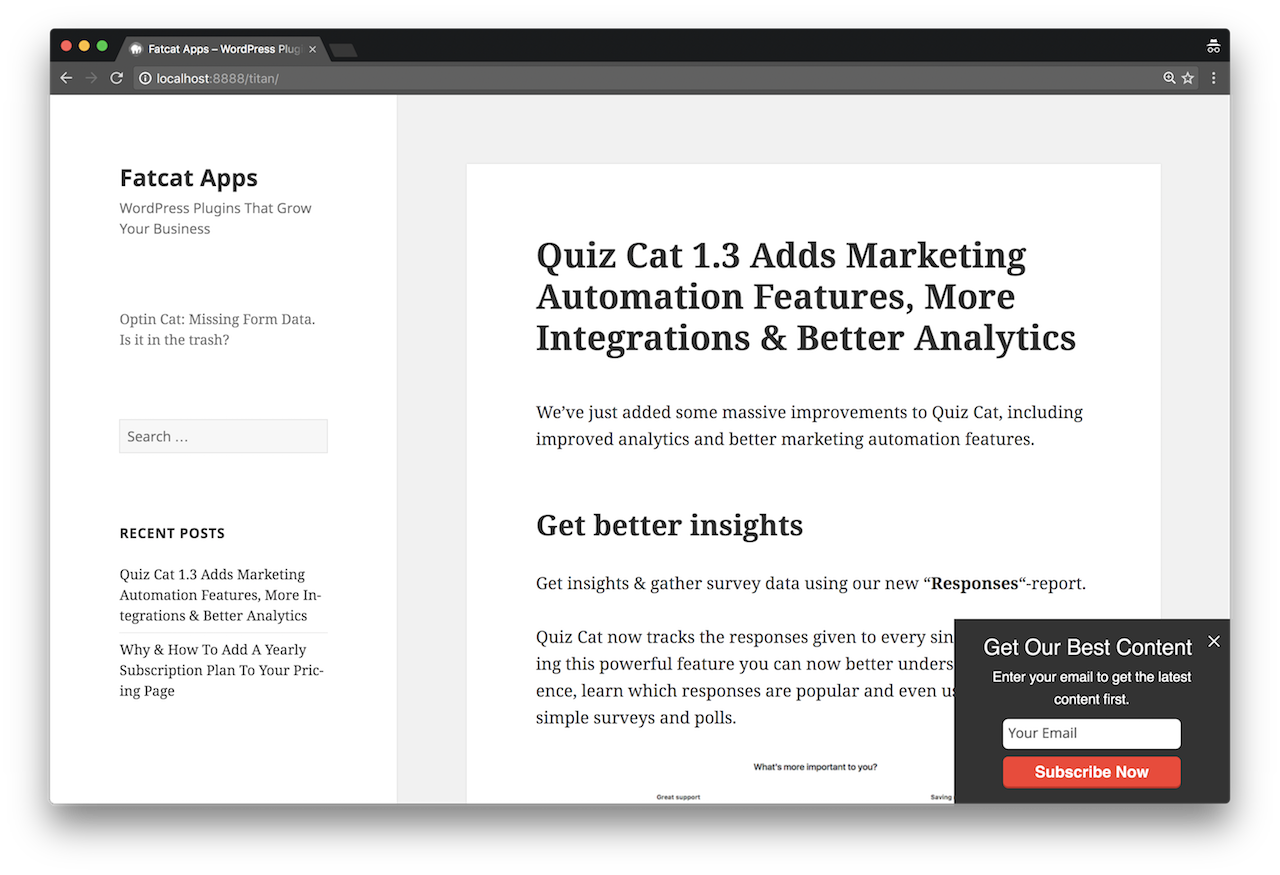Click the browser forward arrow

click(91, 78)
